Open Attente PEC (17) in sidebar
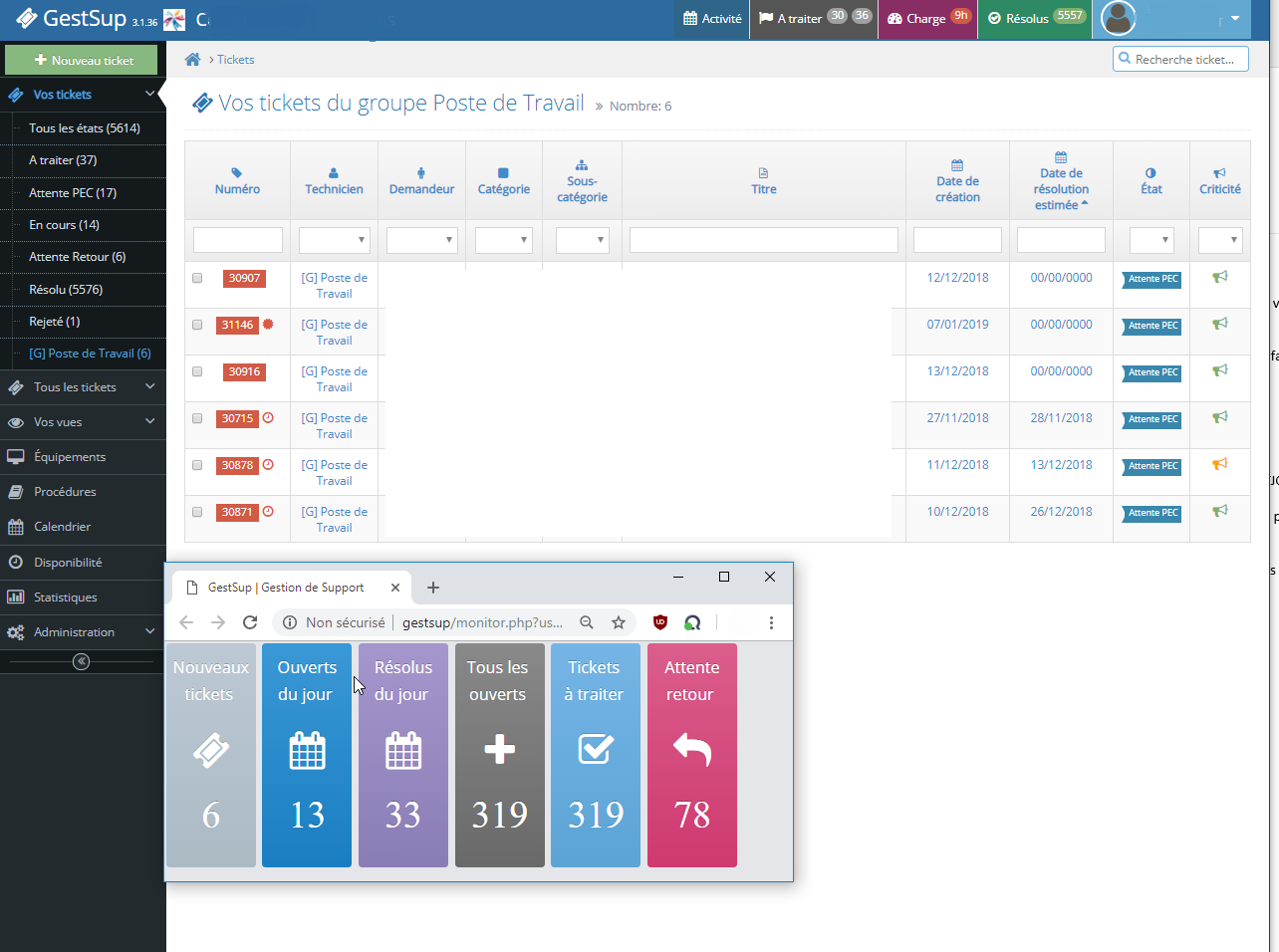The height and width of the screenshot is (952, 1279). [73, 193]
